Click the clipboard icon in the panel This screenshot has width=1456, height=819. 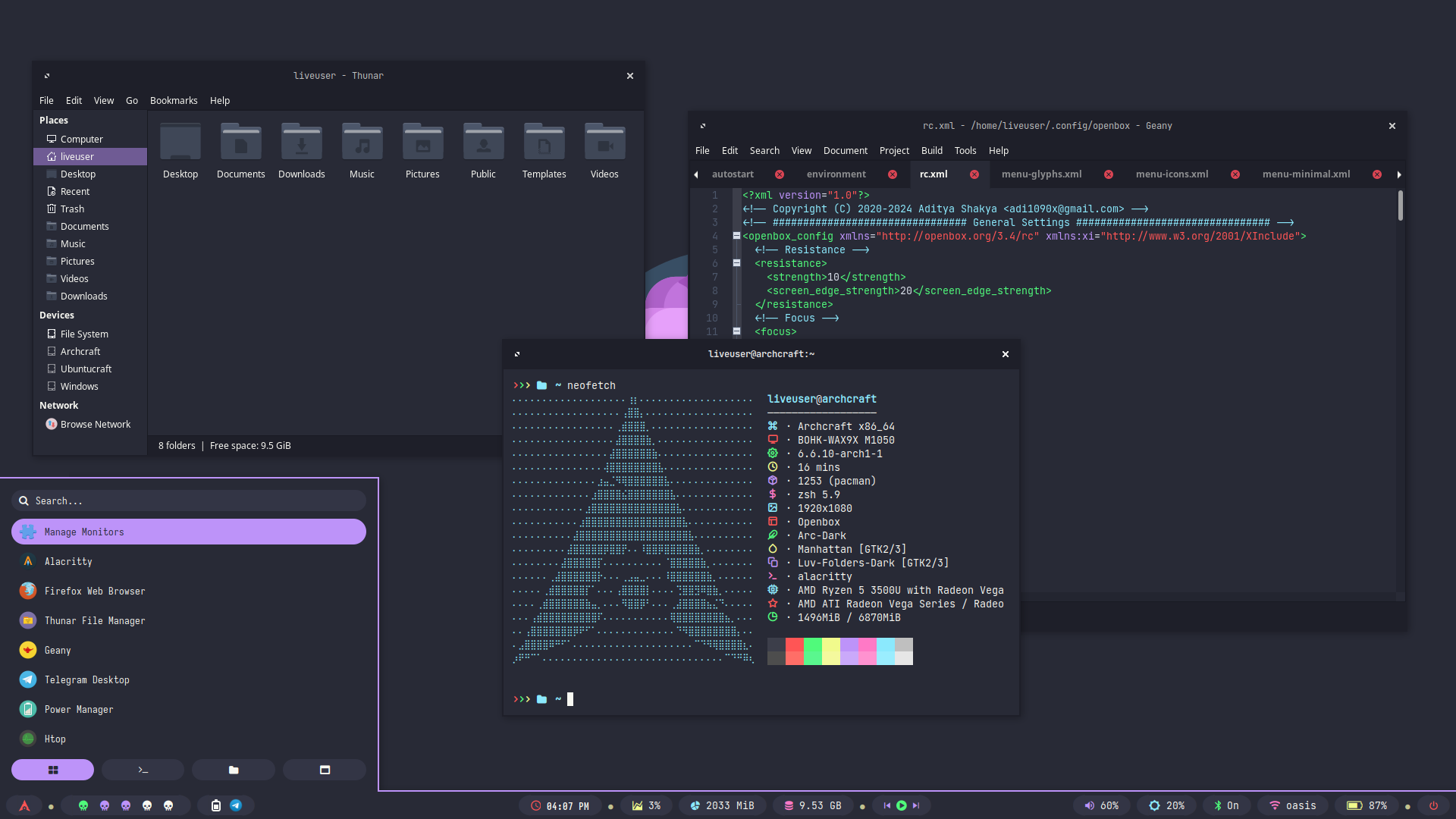[x=215, y=805]
